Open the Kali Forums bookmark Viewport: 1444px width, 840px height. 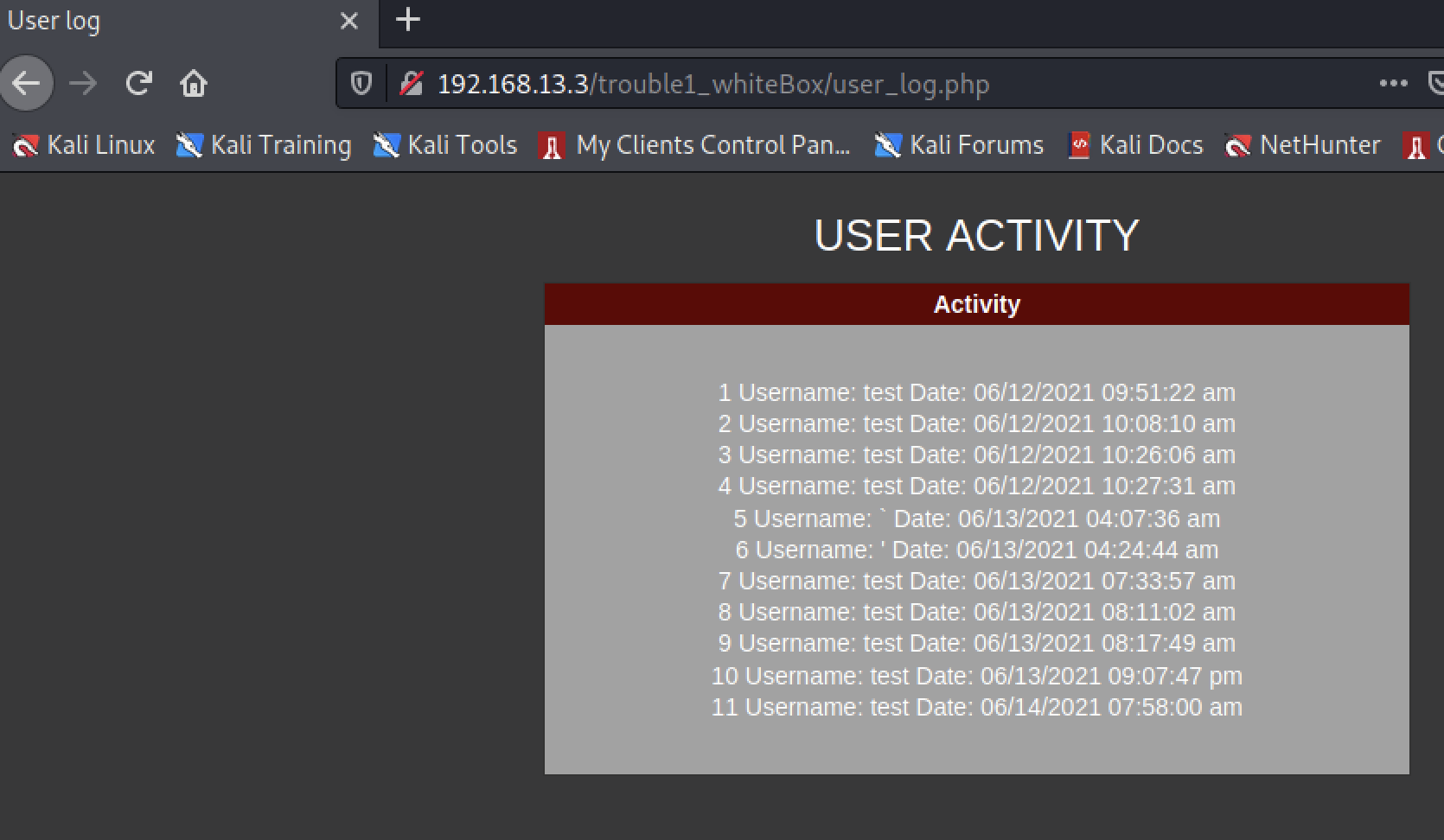coord(959,145)
